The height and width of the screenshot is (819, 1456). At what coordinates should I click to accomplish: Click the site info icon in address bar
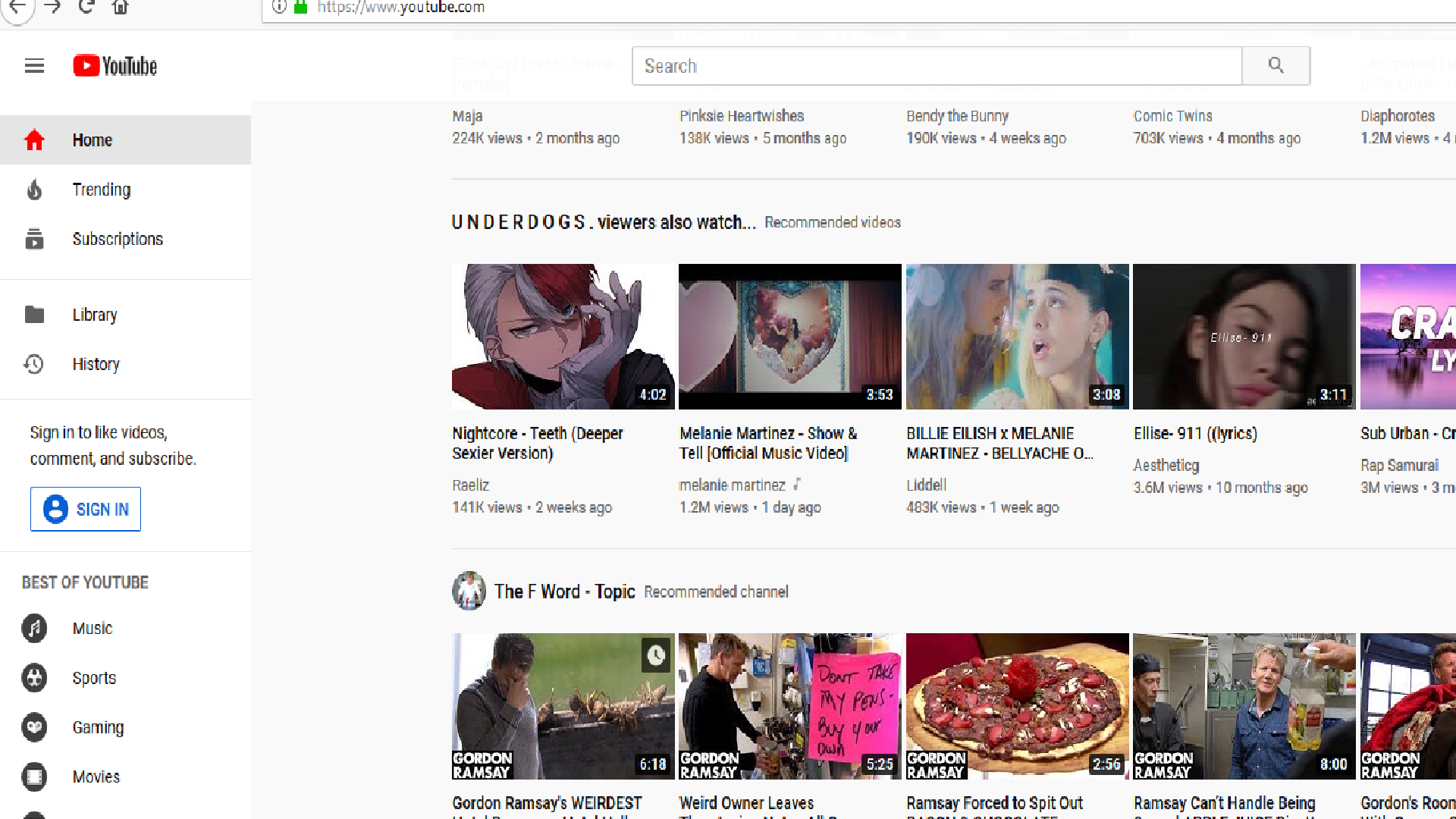(x=279, y=7)
